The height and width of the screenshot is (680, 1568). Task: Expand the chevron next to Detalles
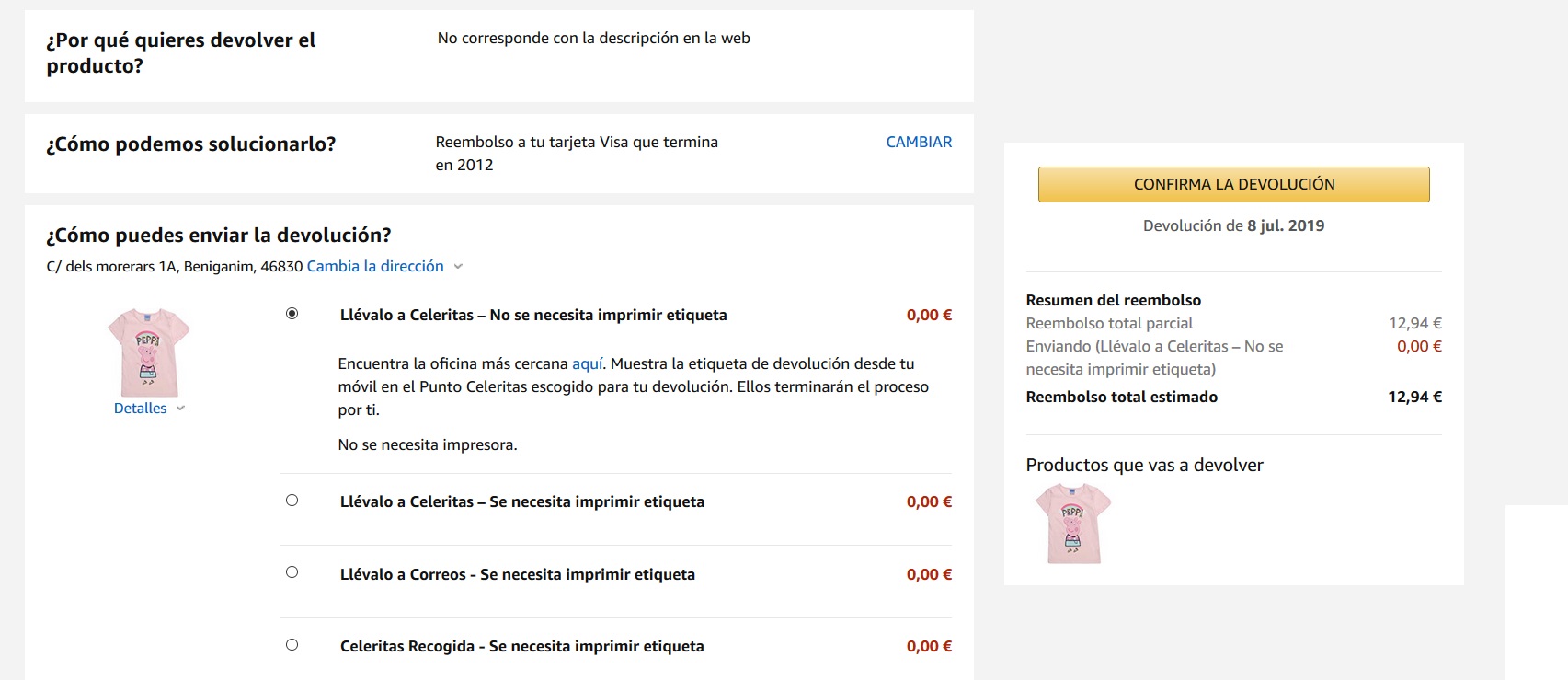coord(180,409)
